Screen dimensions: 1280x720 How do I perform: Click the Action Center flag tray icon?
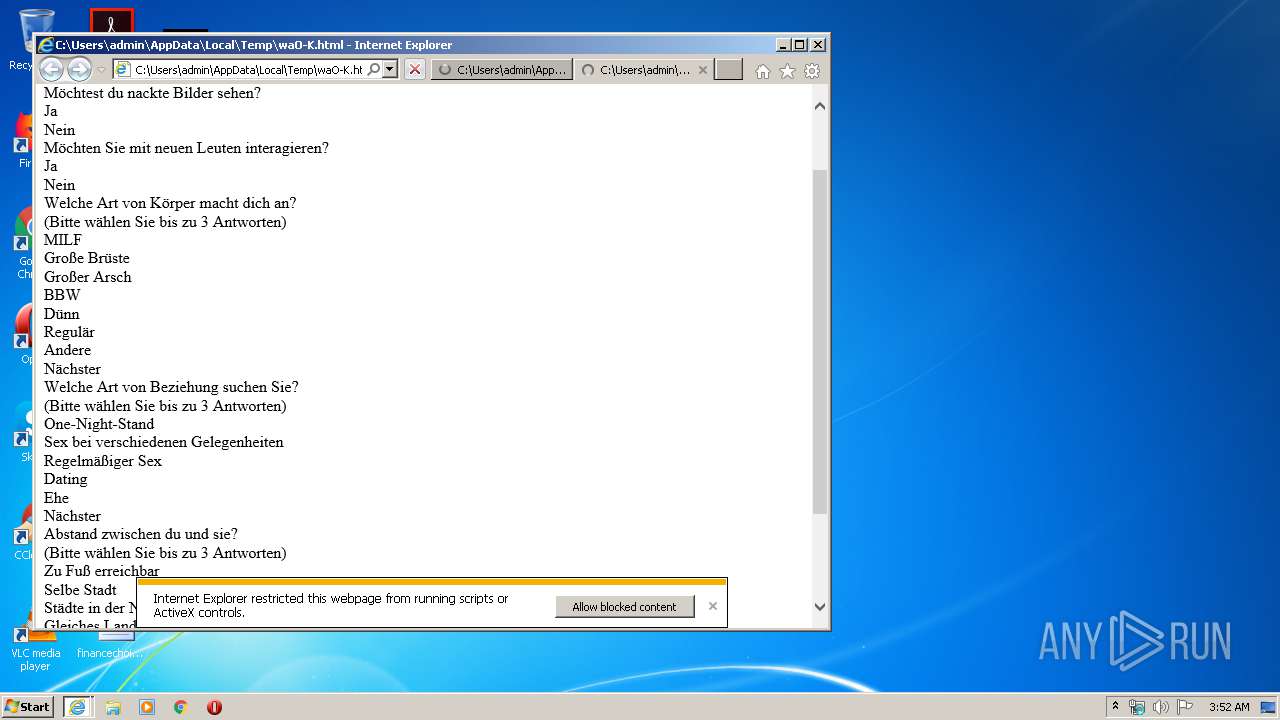pos(1184,707)
